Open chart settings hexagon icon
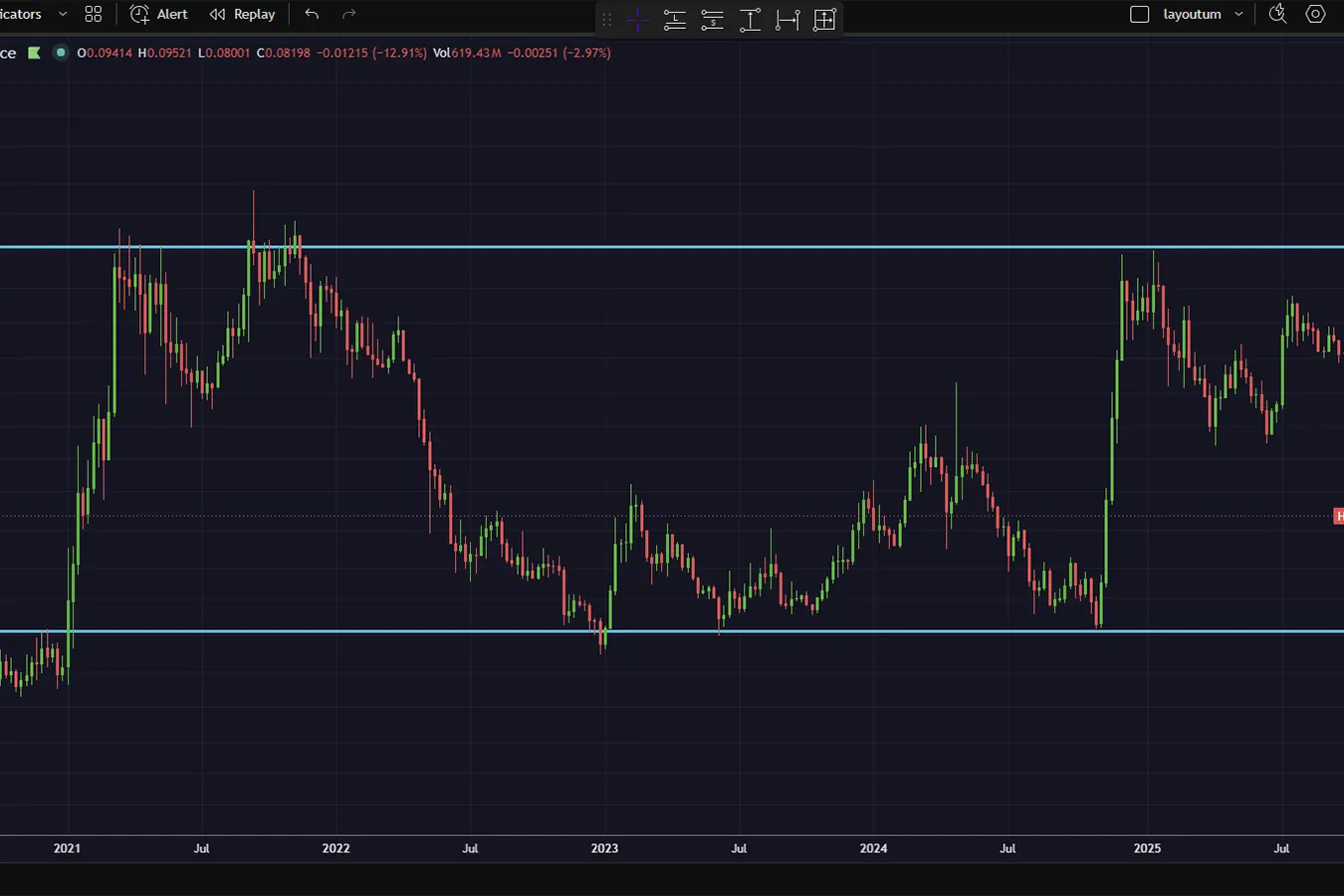Screen dimensions: 1344x896 coord(1315,14)
